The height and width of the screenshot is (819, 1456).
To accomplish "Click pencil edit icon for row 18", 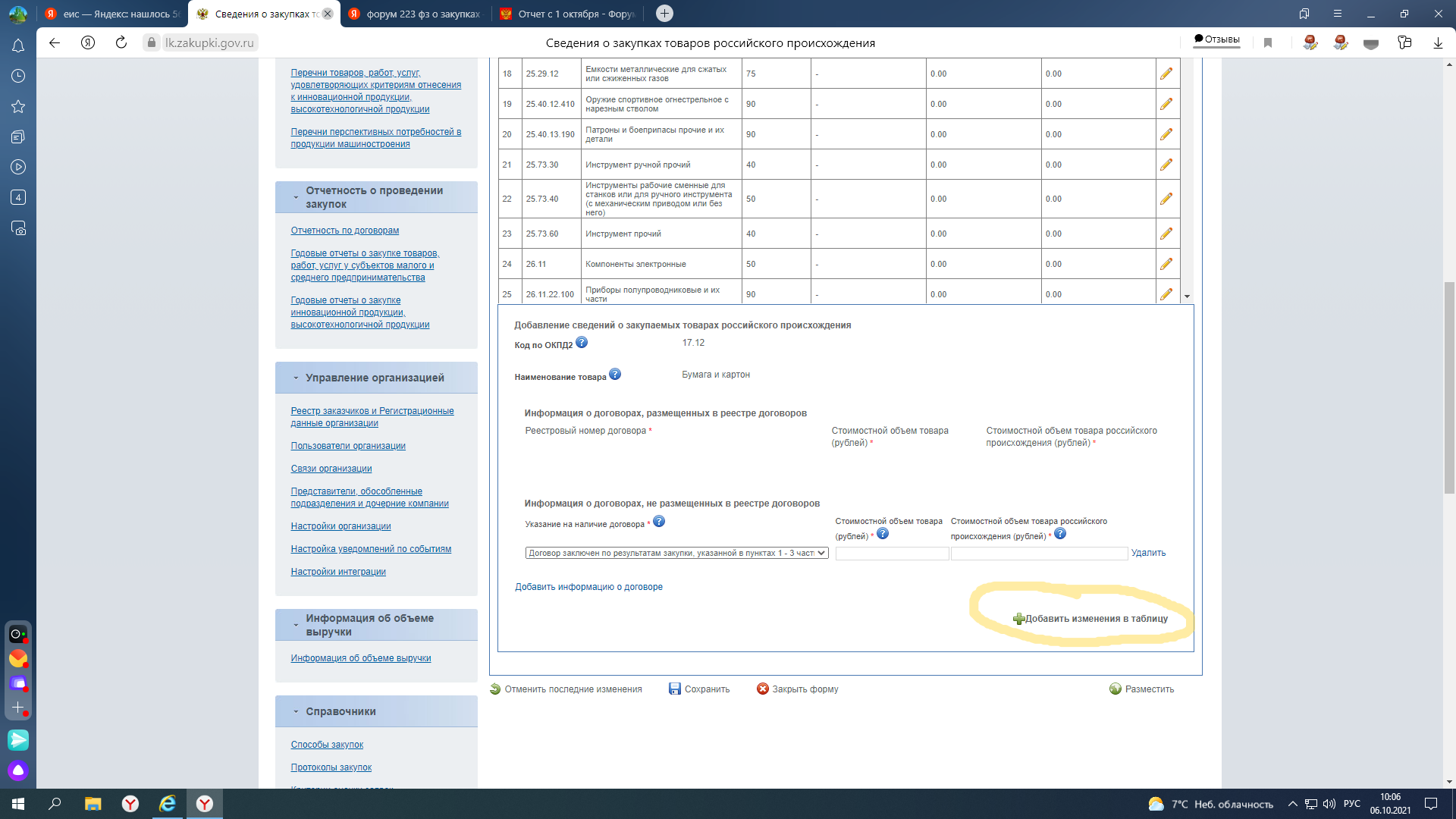I will [x=1166, y=74].
